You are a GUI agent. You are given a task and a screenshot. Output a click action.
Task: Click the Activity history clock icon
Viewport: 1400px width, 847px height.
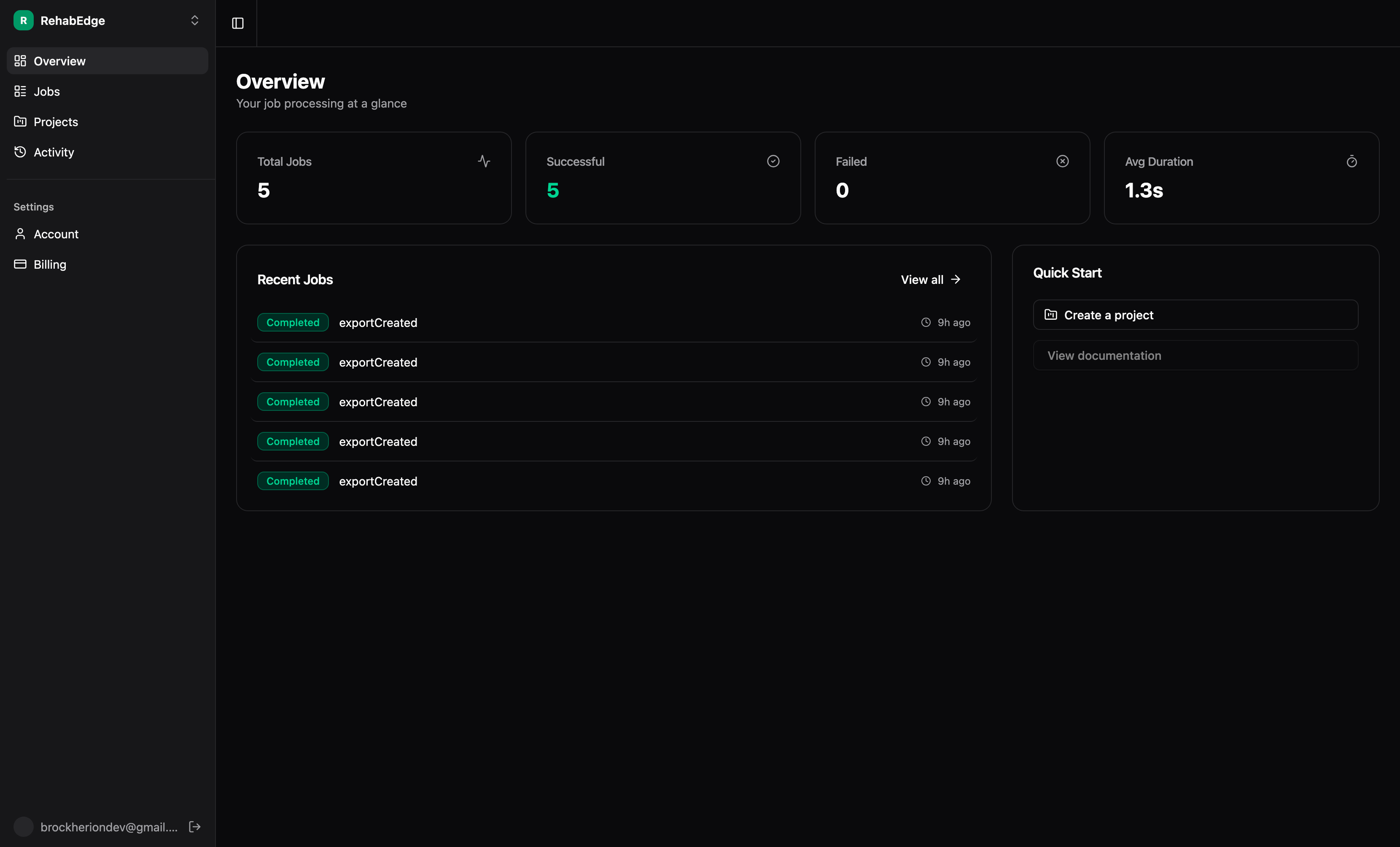pyautogui.click(x=19, y=152)
